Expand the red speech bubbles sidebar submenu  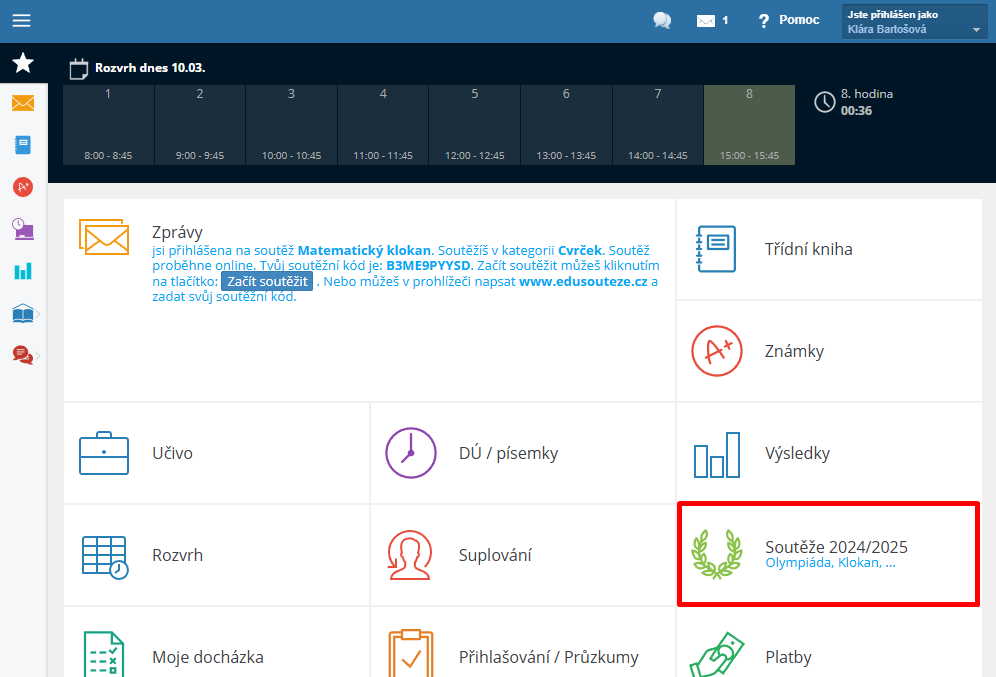coord(24,354)
